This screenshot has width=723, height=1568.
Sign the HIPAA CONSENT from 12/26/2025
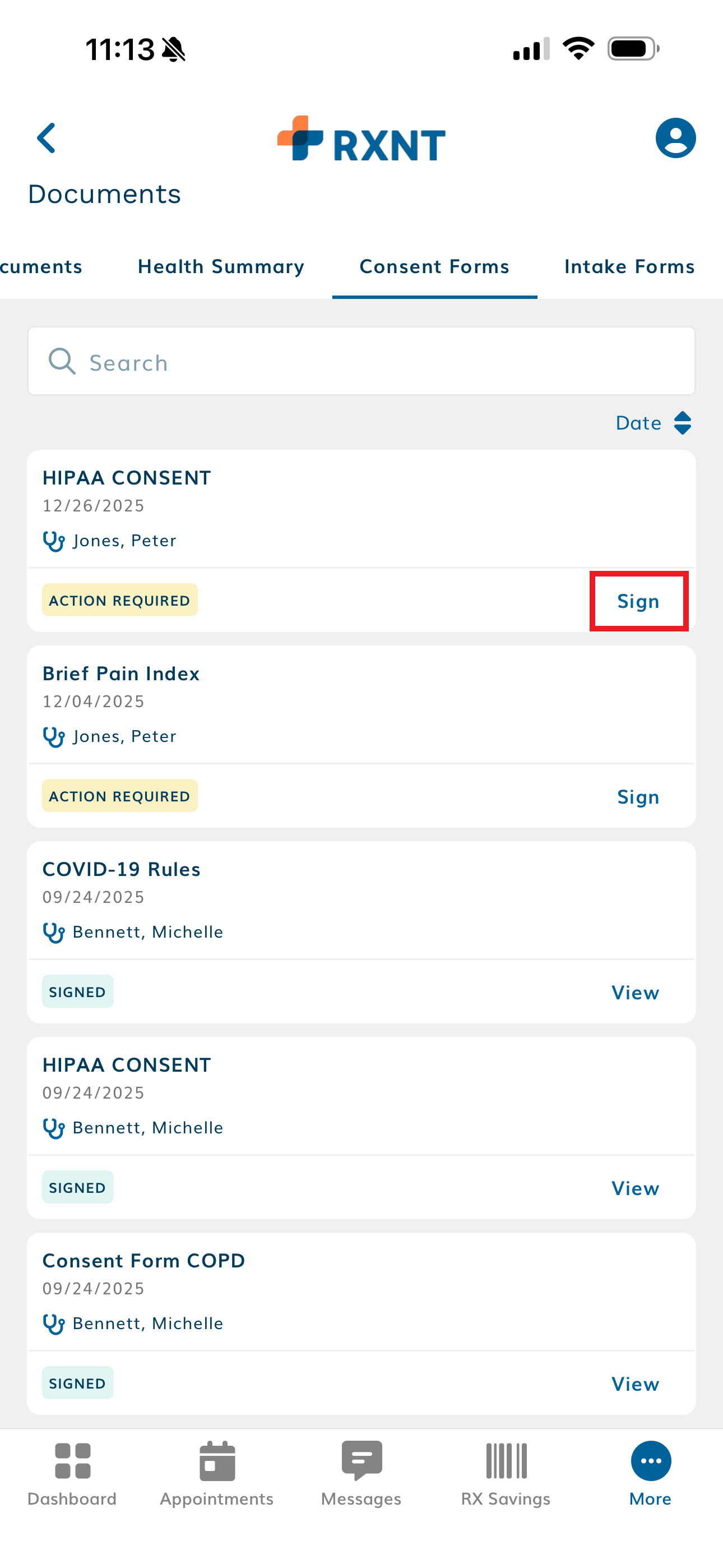coord(638,601)
